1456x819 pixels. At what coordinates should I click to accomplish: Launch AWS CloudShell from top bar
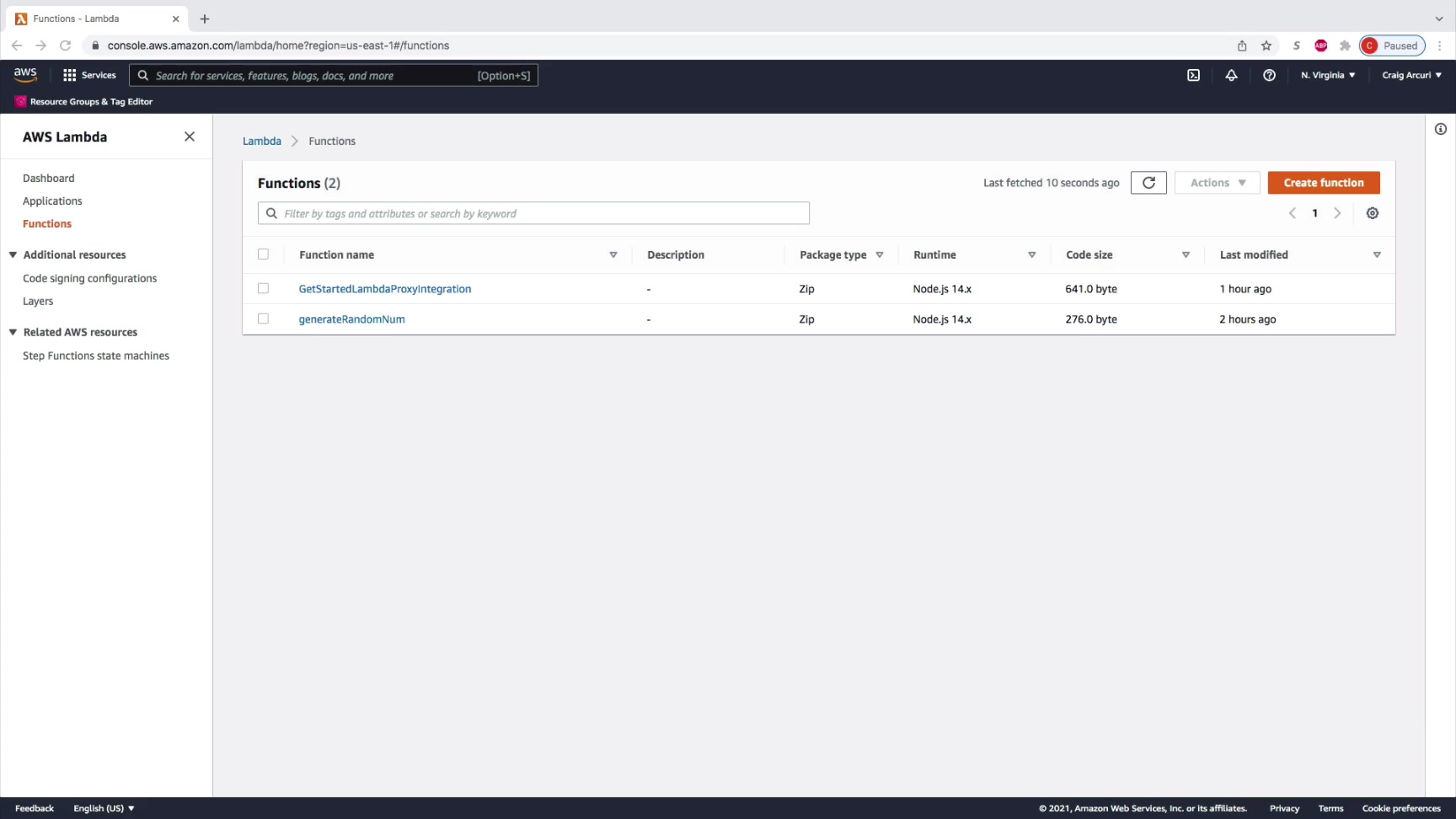(x=1193, y=75)
